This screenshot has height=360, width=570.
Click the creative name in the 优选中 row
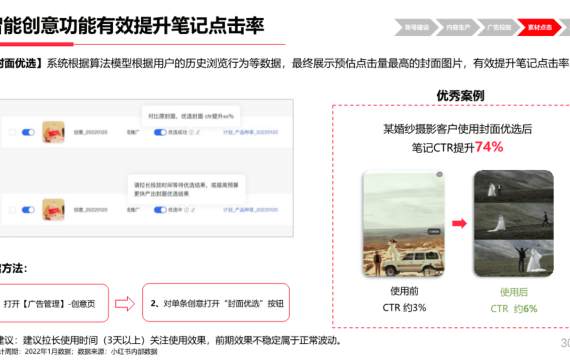tap(91, 210)
